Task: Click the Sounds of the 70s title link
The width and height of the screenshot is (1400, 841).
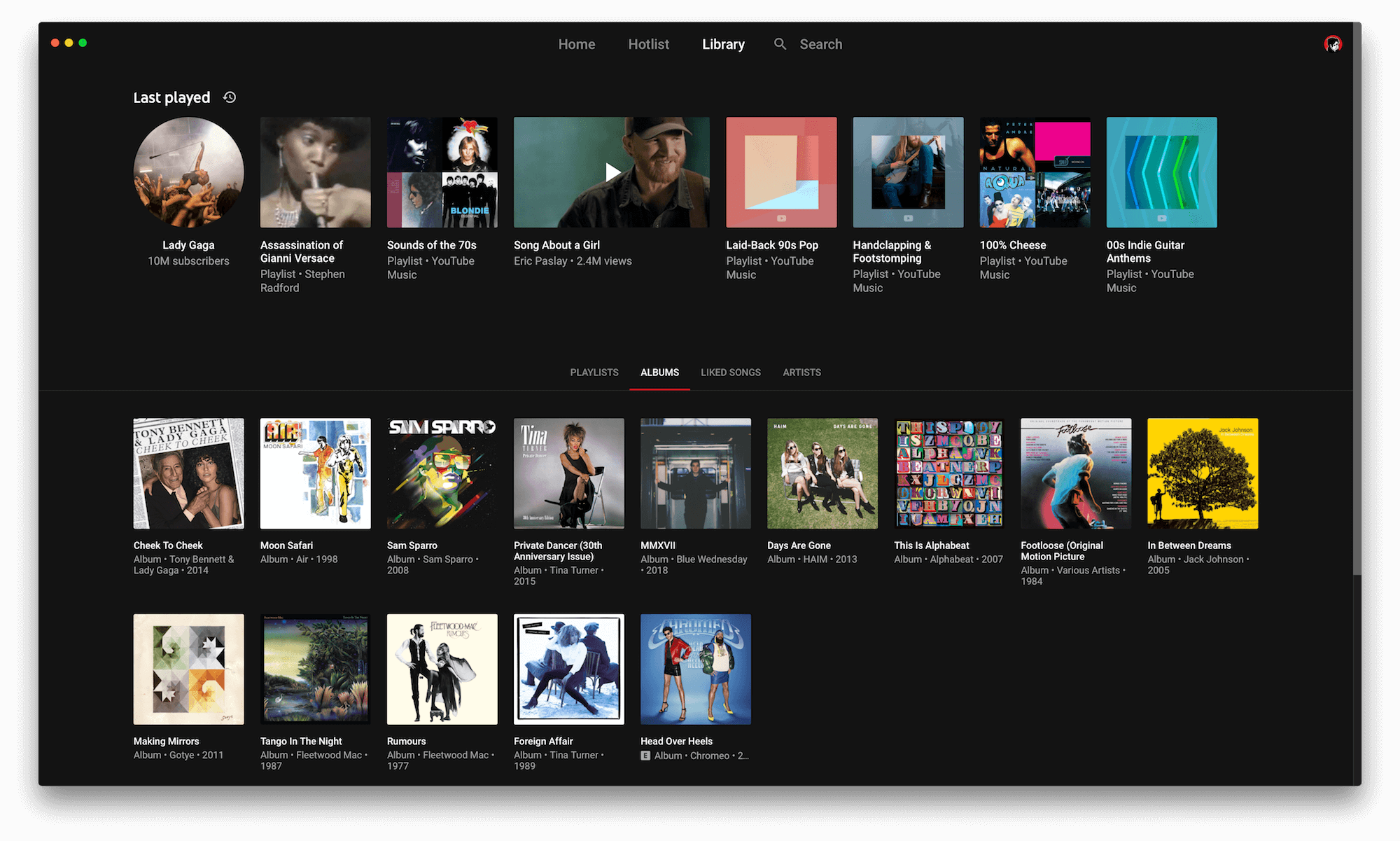Action: [431, 245]
